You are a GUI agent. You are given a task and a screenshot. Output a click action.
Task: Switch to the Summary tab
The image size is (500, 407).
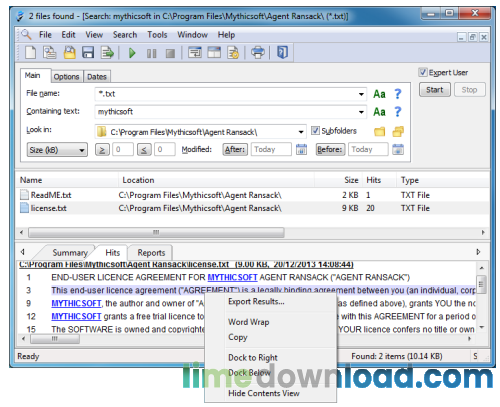point(70,253)
